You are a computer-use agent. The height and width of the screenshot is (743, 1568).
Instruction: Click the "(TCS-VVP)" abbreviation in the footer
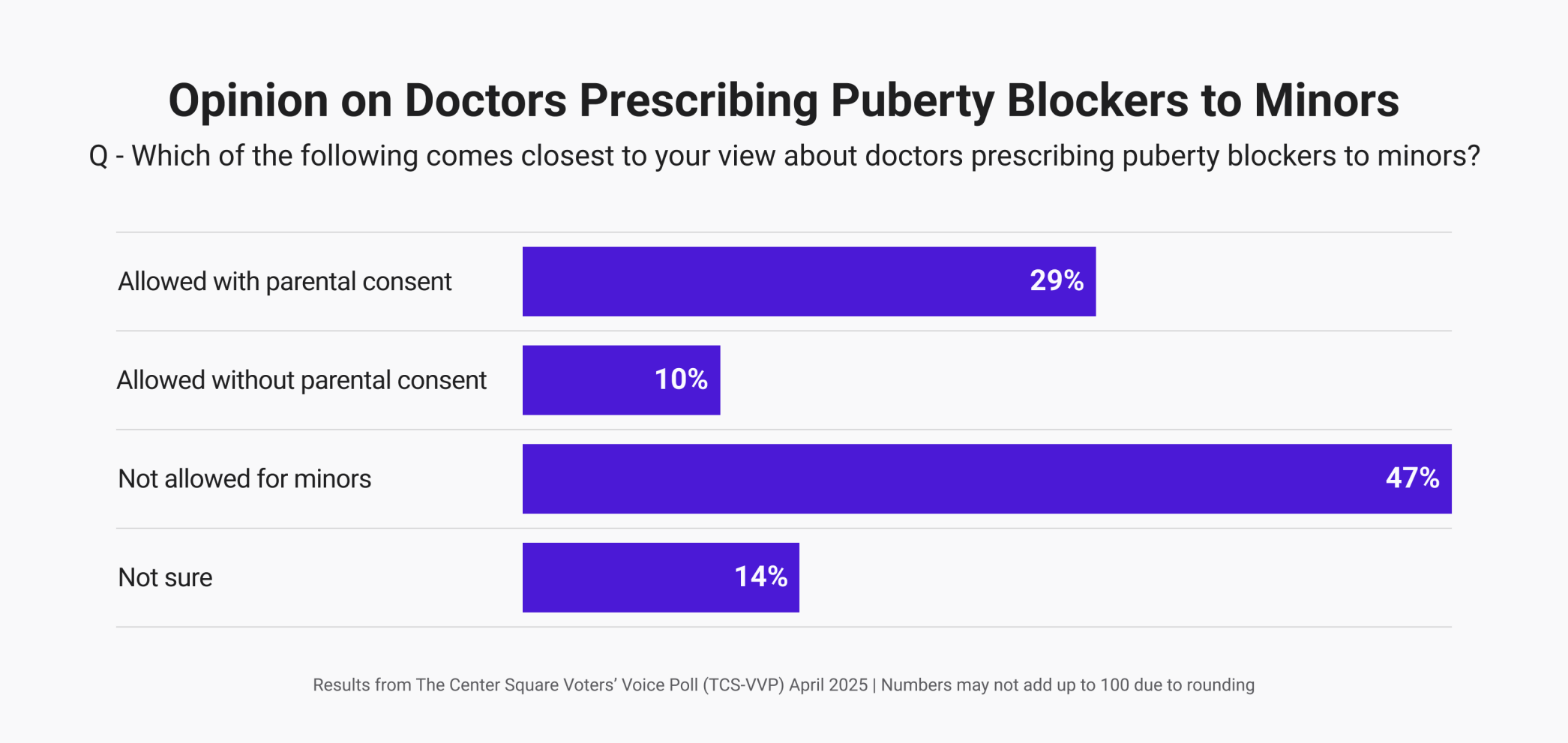pyautogui.click(x=743, y=685)
